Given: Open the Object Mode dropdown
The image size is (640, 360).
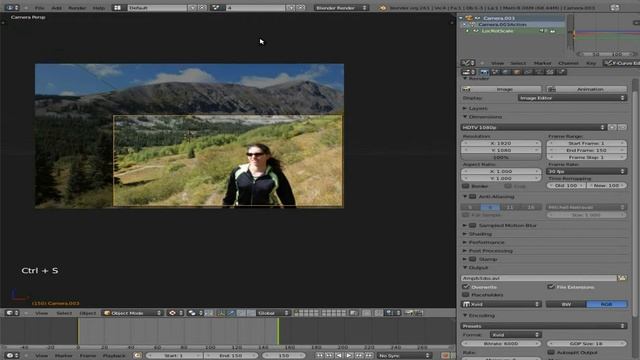Looking at the screenshot, I should click(132, 313).
